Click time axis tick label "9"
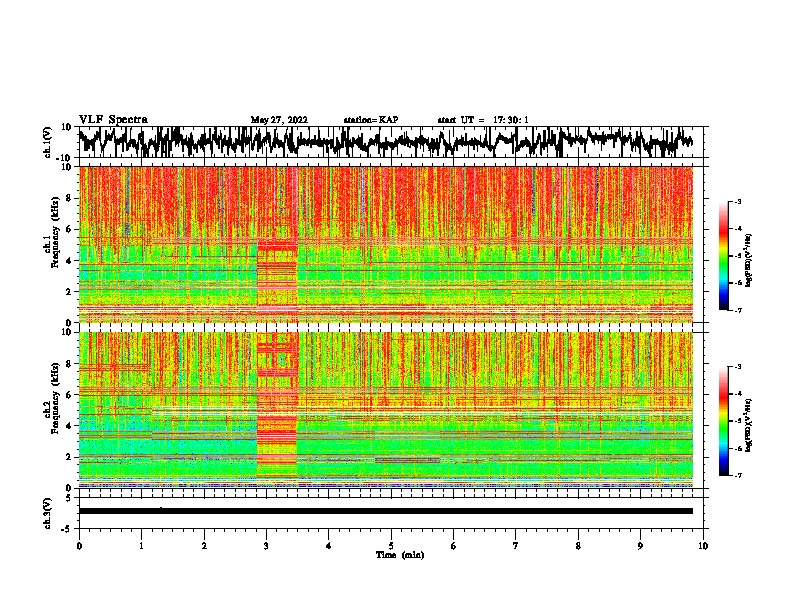This screenshot has width=792, height=612. pyautogui.click(x=640, y=546)
